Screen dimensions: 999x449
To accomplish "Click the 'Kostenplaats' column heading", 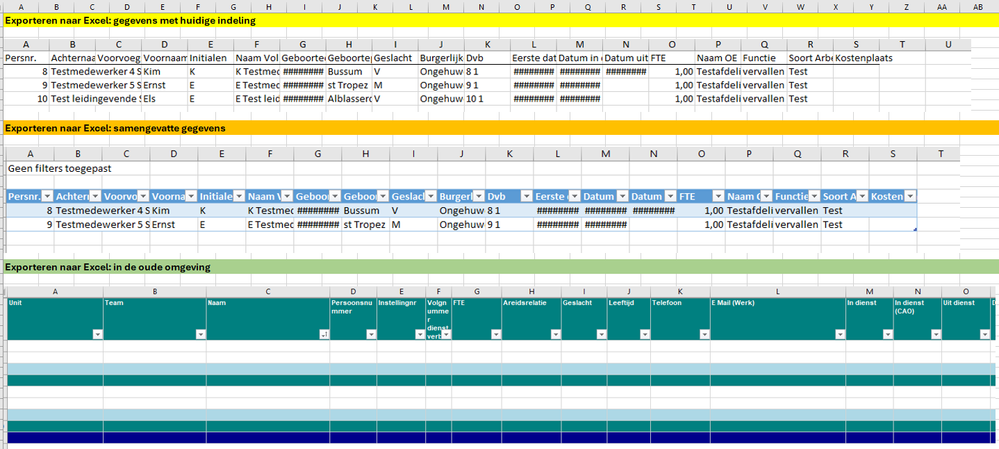I will click(864, 58).
